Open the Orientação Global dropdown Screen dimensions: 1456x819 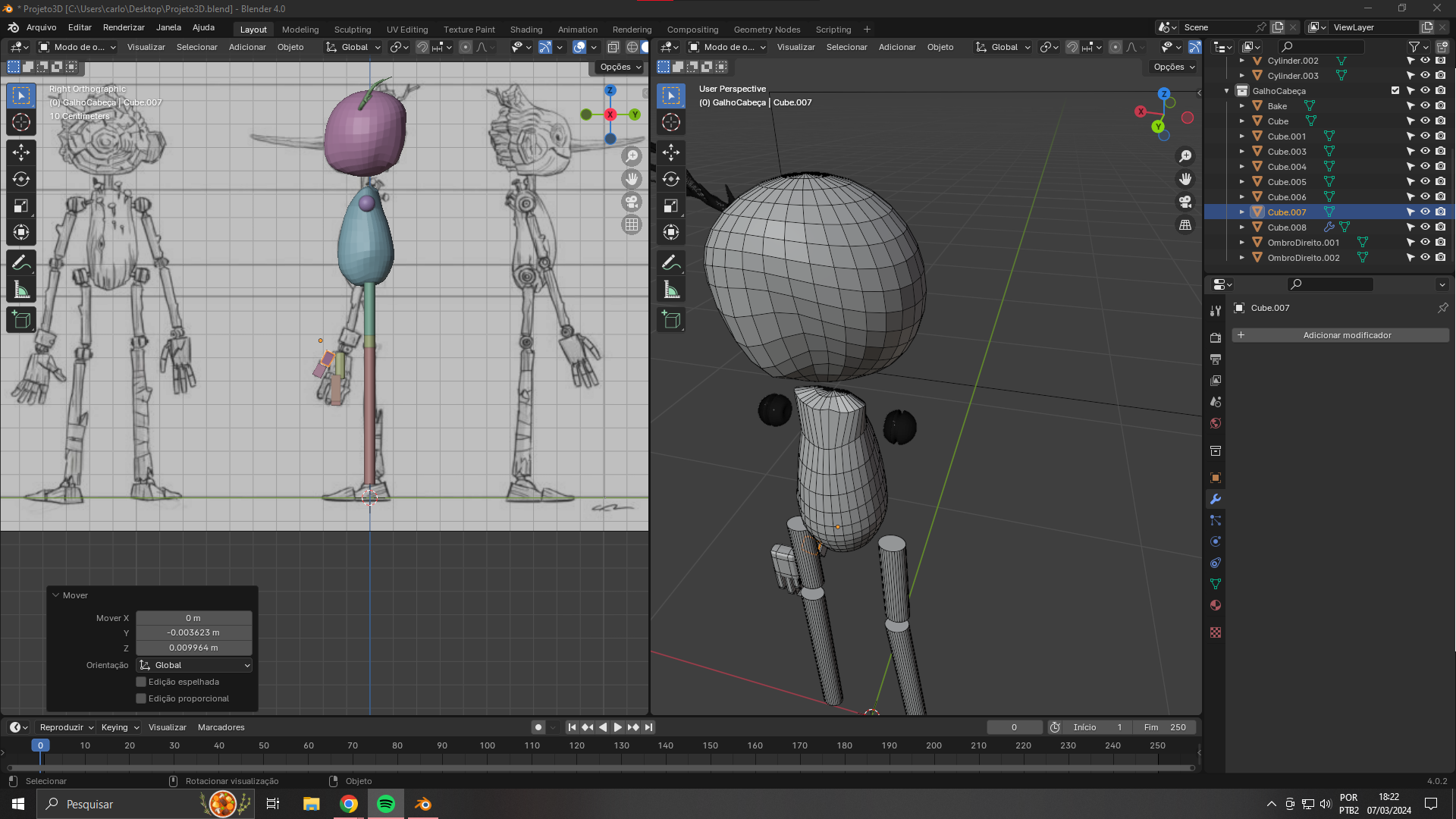(194, 665)
